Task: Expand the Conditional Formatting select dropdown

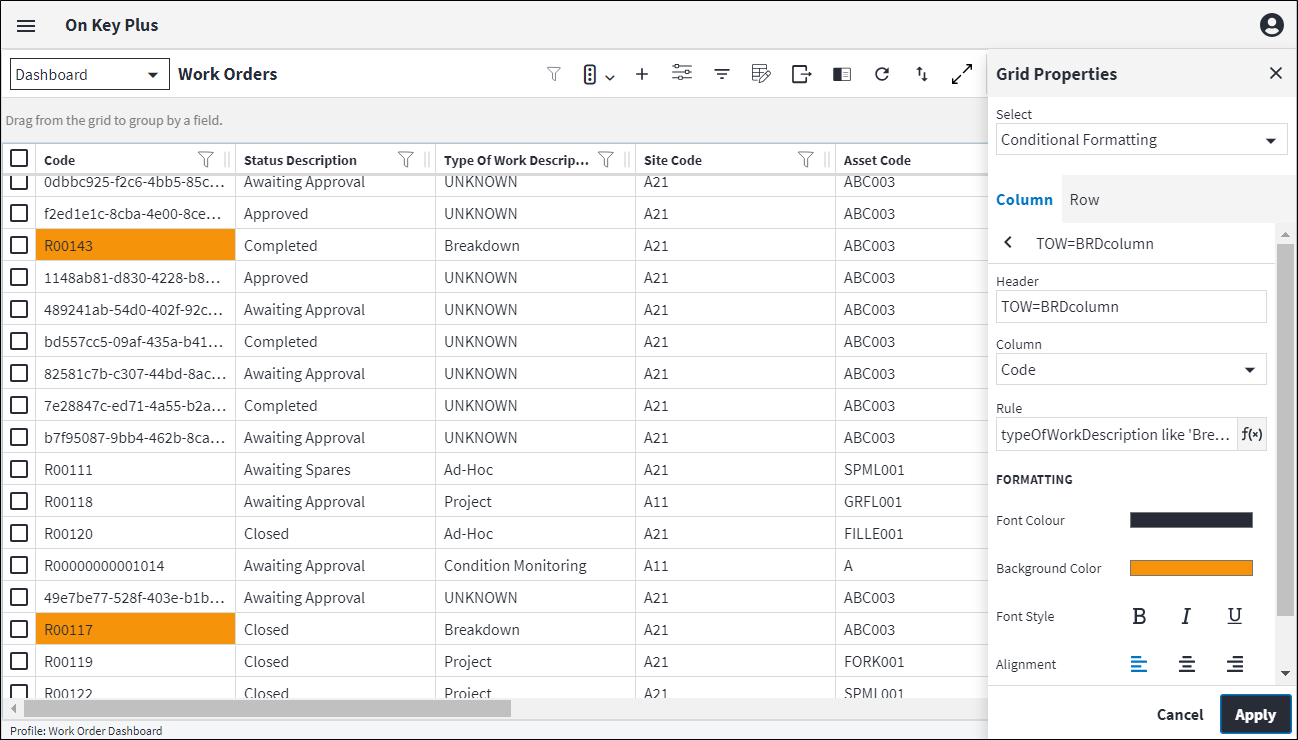Action: click(x=1141, y=140)
